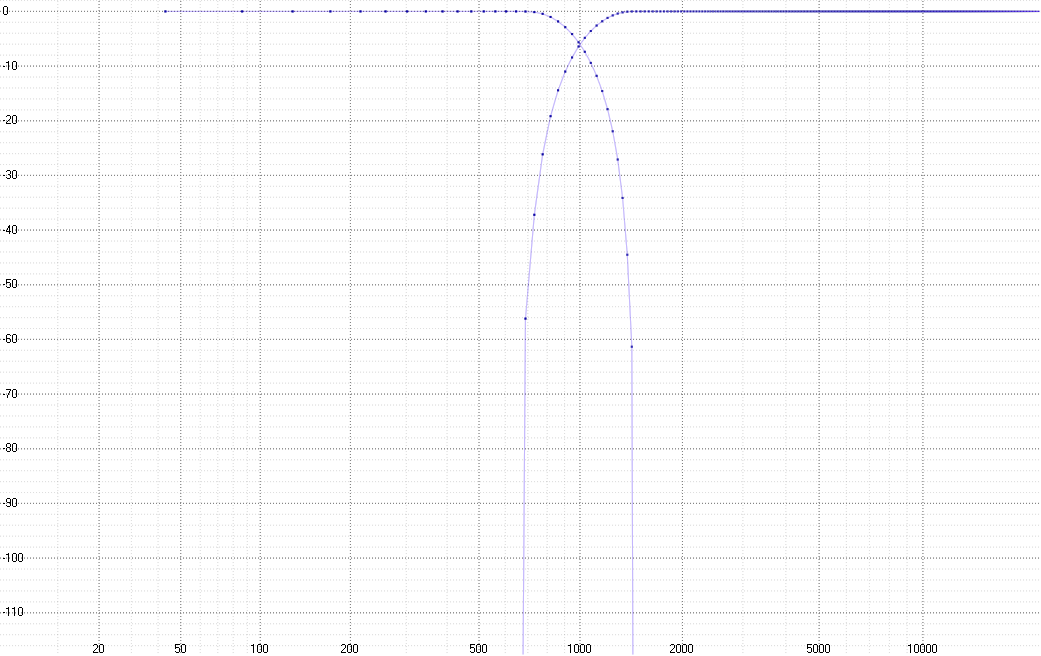Click the "500" label on the frequency axis
1041x656 pixels.
tap(478, 649)
